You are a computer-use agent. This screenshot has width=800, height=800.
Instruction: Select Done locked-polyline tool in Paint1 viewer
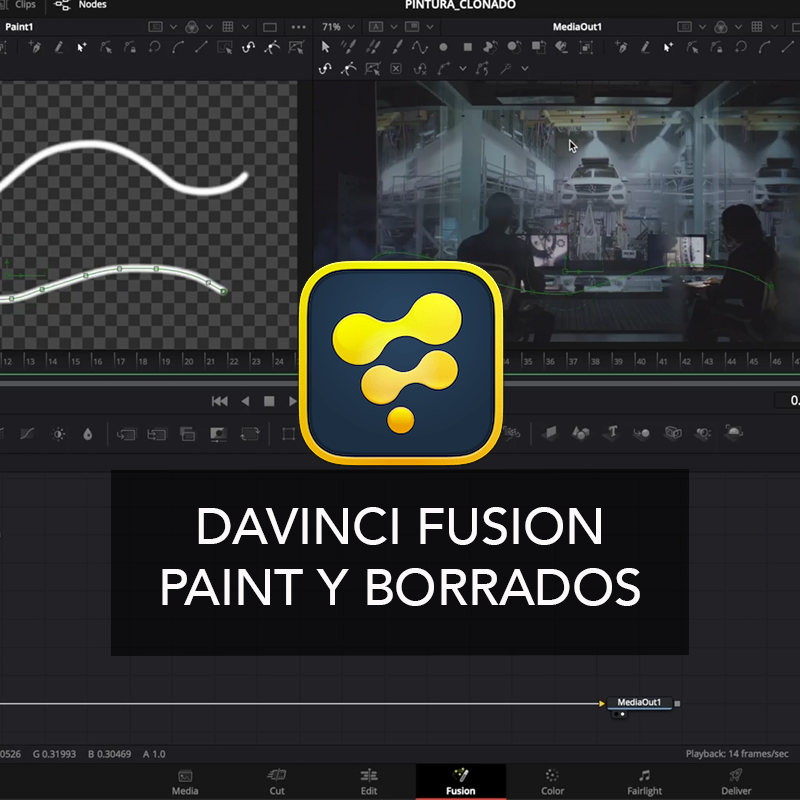tap(130, 47)
